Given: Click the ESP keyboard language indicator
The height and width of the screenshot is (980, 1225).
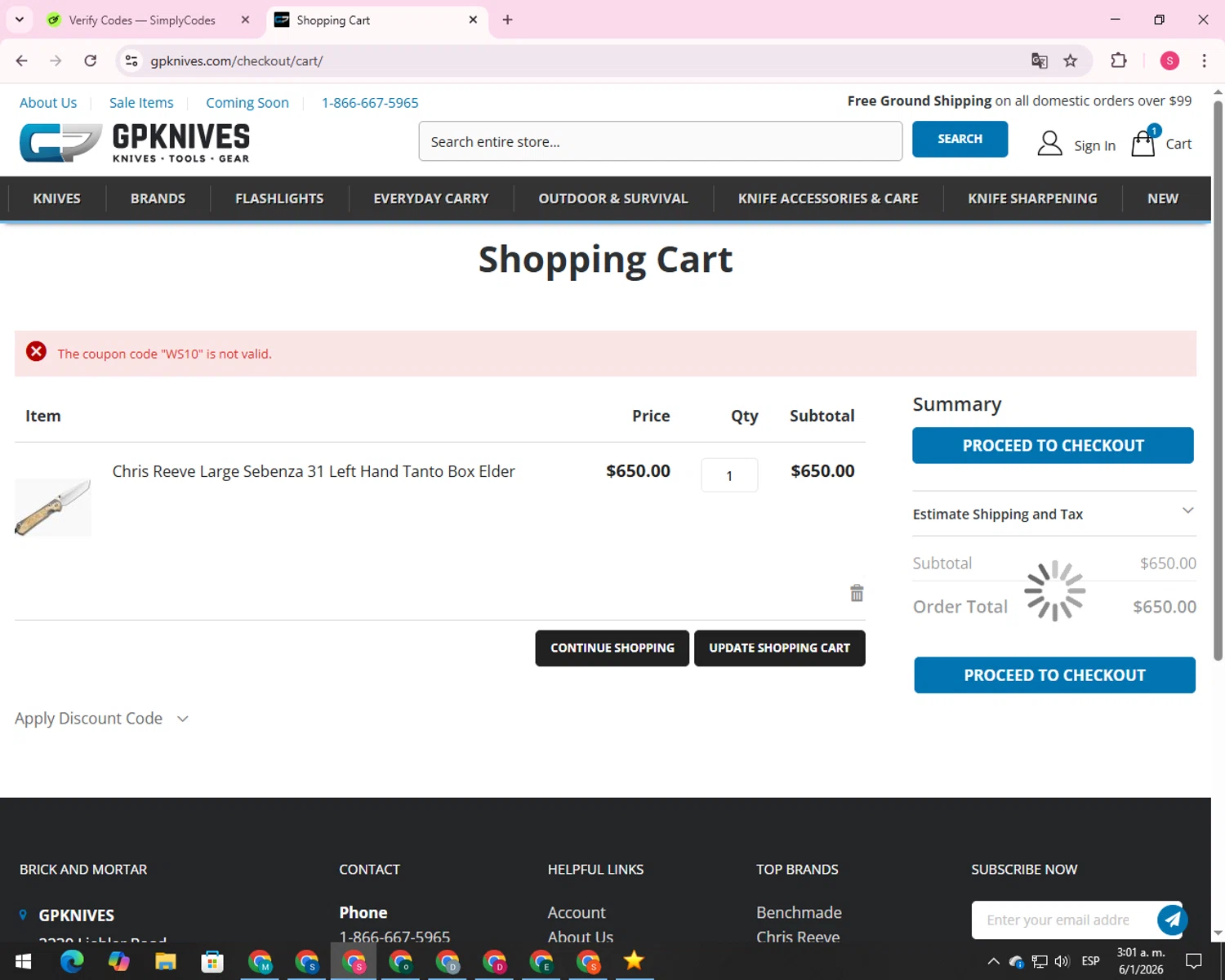Looking at the screenshot, I should pos(1090,961).
